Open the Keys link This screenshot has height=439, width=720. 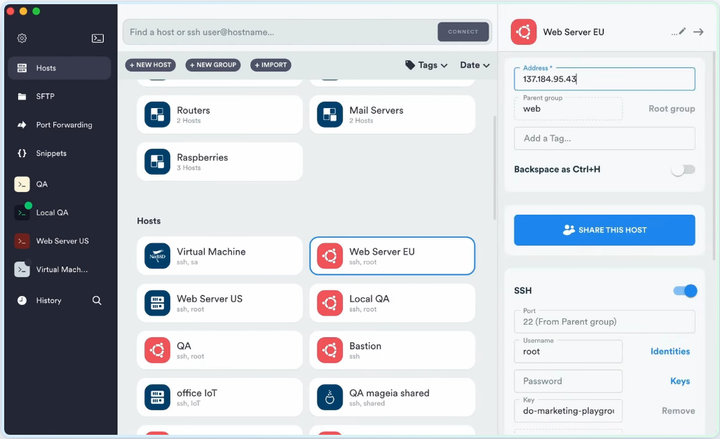click(x=680, y=381)
